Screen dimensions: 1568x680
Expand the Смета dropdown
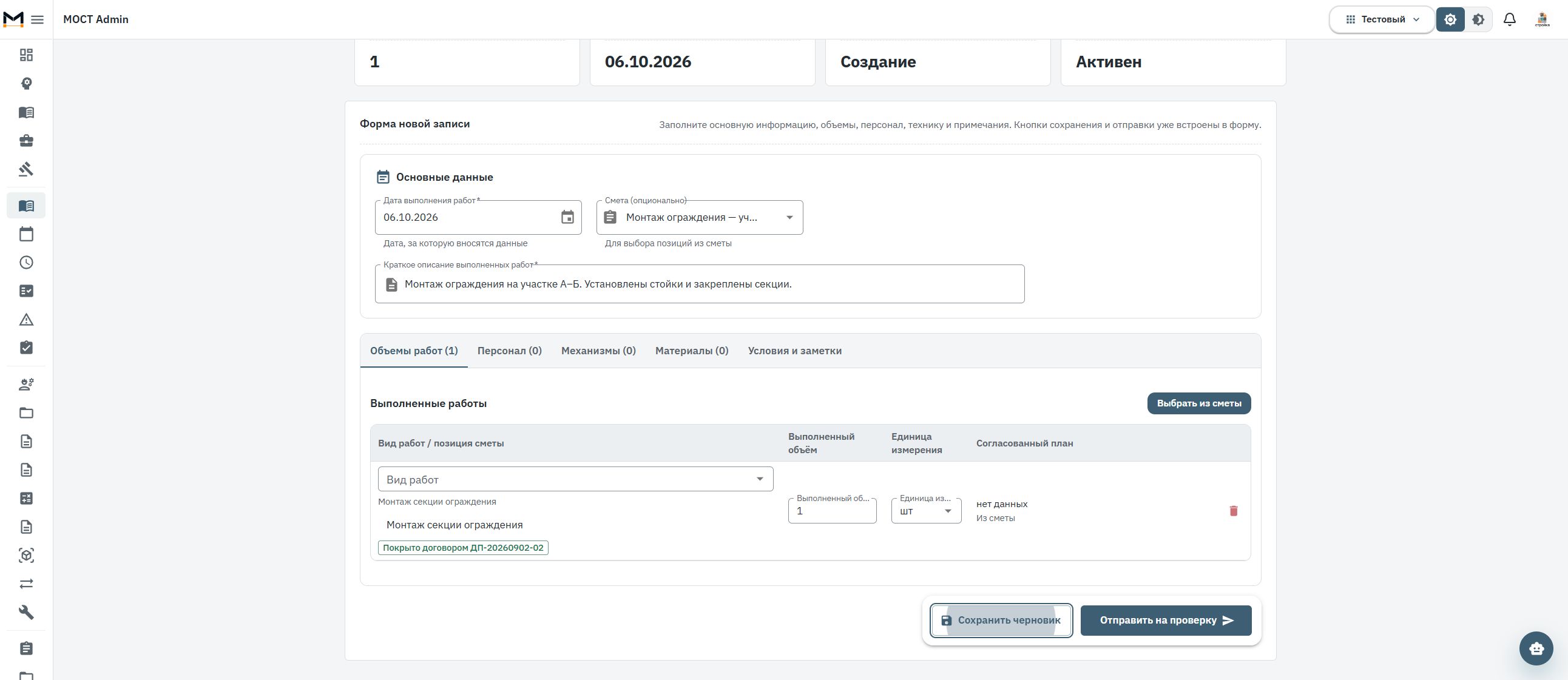tap(700, 217)
